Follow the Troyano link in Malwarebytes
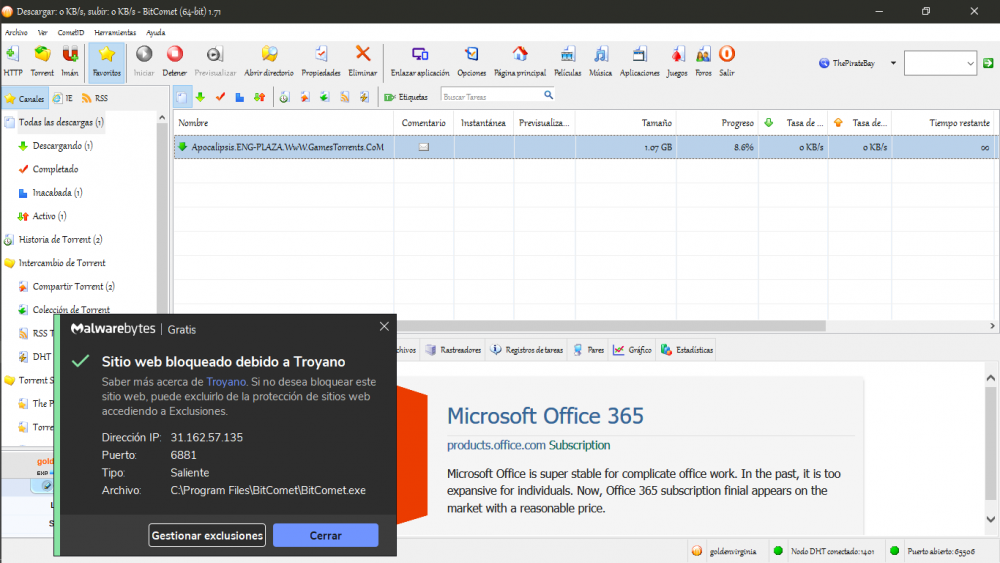The height and width of the screenshot is (563, 1000). 226,381
